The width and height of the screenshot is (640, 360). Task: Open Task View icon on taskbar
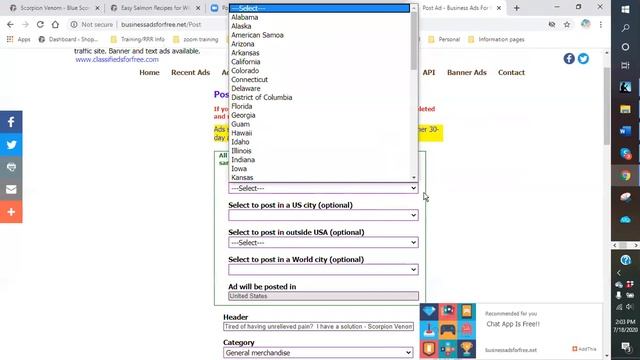625,65
